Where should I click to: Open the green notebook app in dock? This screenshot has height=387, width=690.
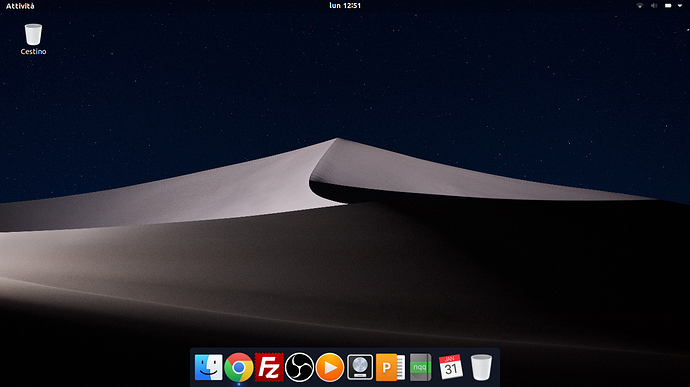[420, 367]
